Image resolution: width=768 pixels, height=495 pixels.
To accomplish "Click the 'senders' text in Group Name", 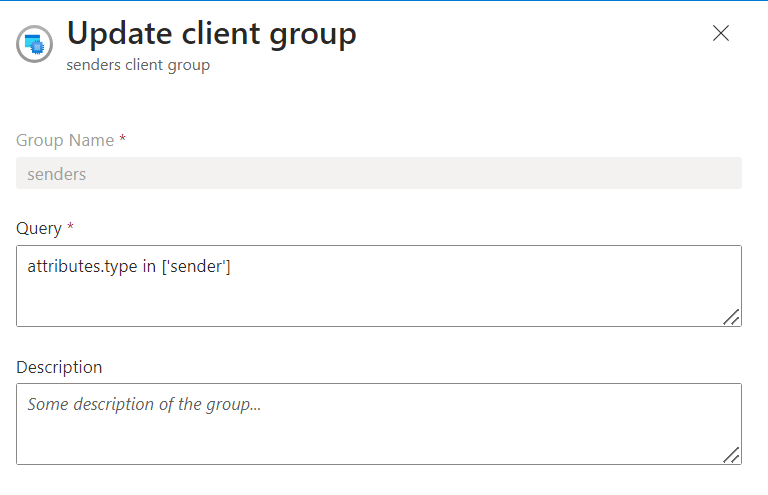I will point(57,174).
